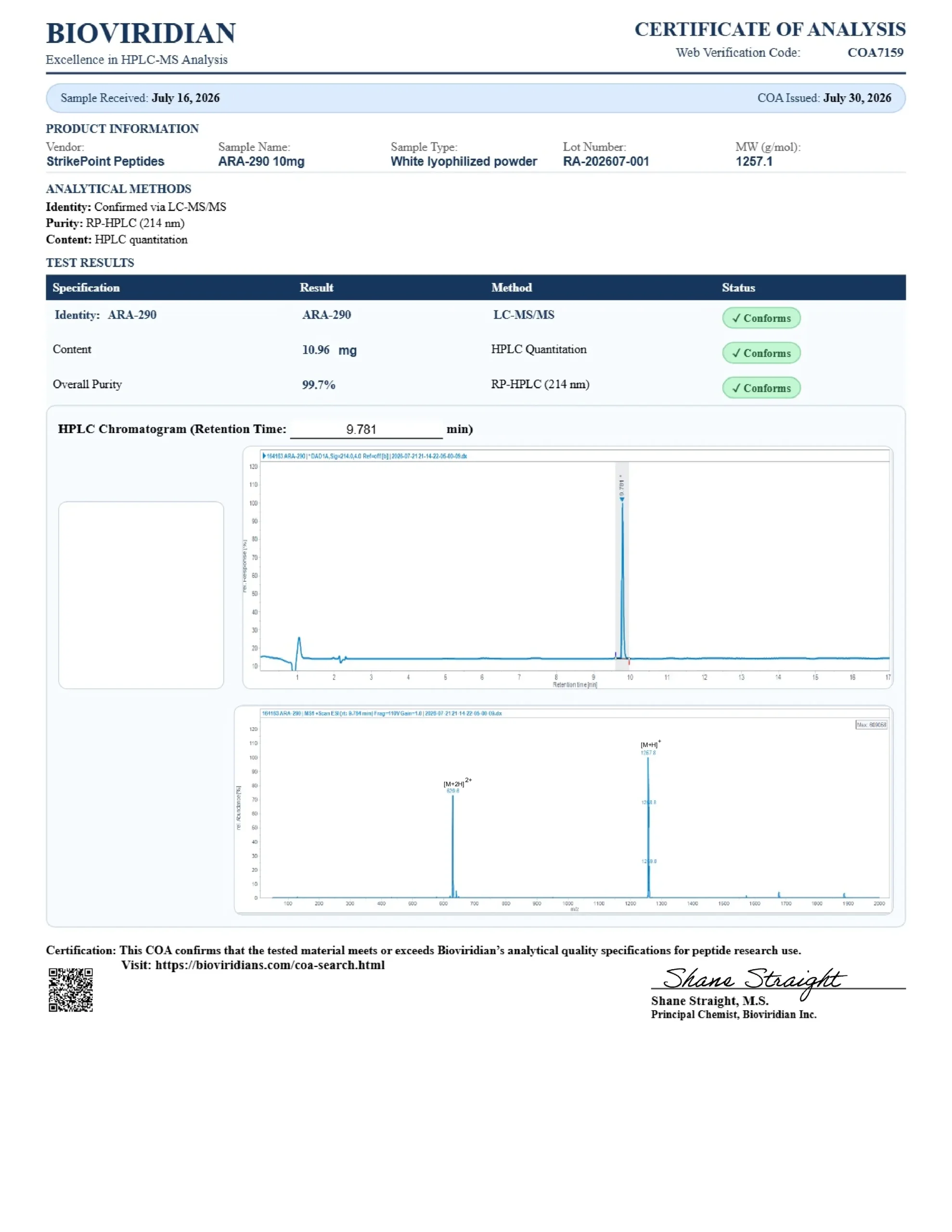952x1232 pixels.
Task: Click the retention time field showing 9.781
Action: (366, 429)
